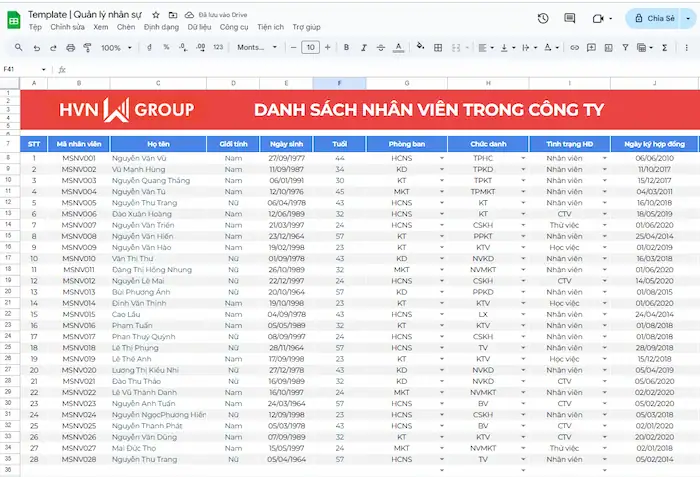
Task: Print the spreadsheet
Action: [x=71, y=47]
